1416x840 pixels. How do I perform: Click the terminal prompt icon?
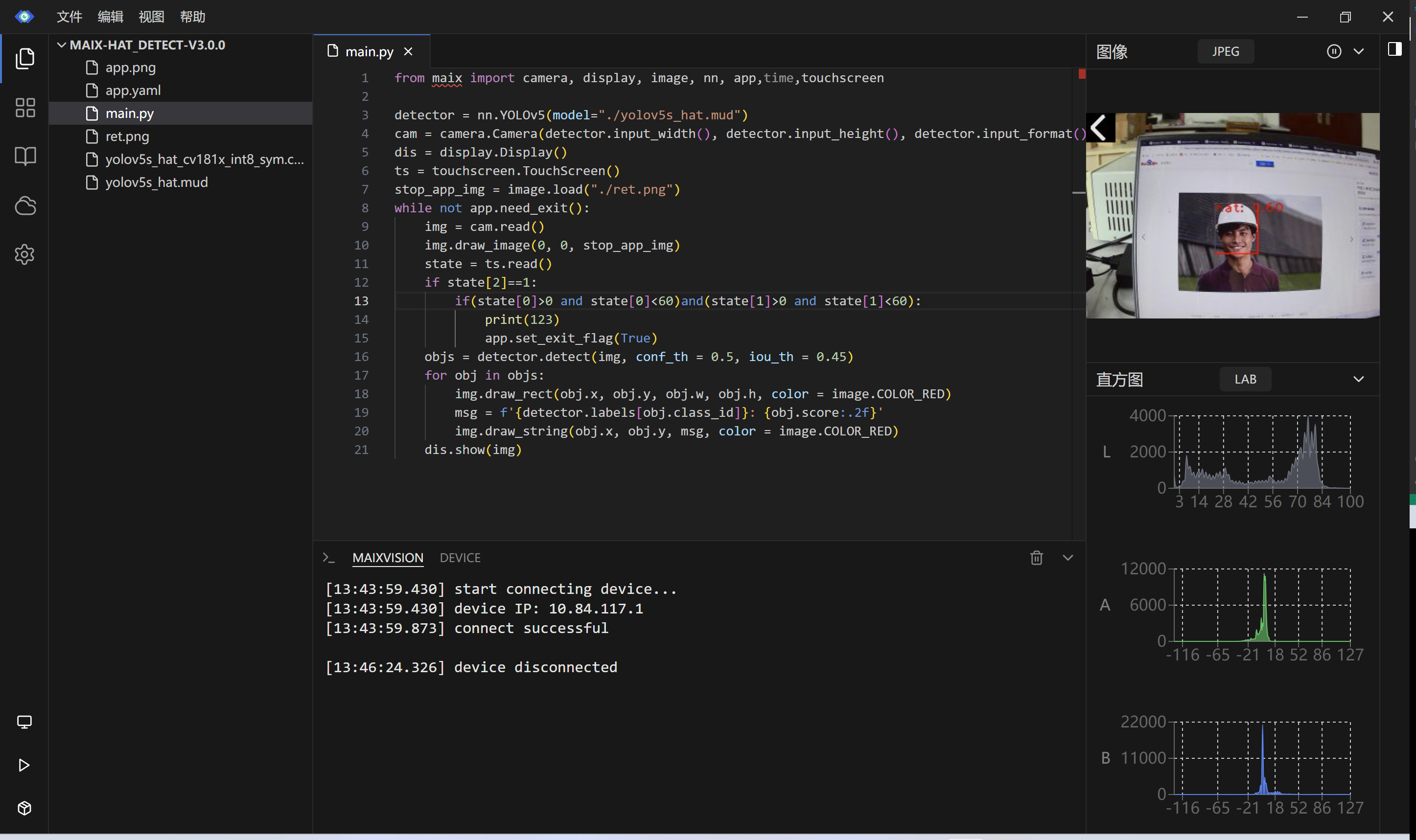click(328, 558)
